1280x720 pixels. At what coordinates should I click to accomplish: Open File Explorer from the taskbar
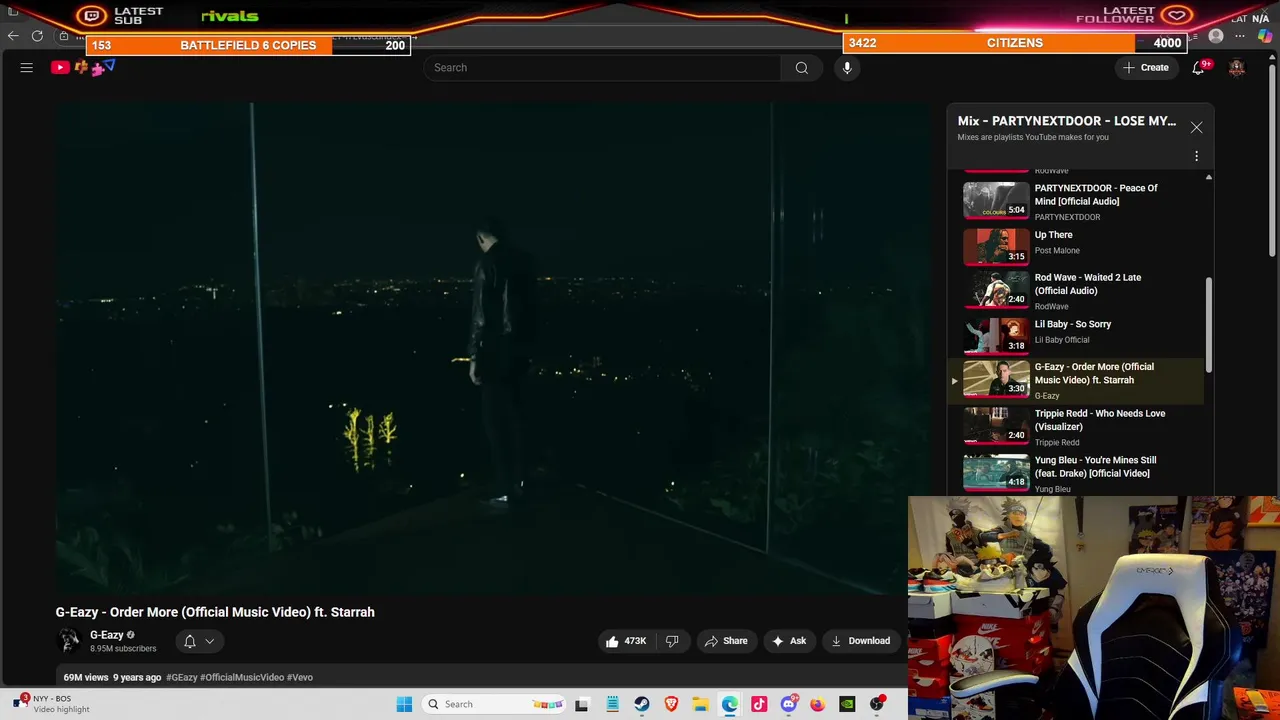click(x=700, y=704)
